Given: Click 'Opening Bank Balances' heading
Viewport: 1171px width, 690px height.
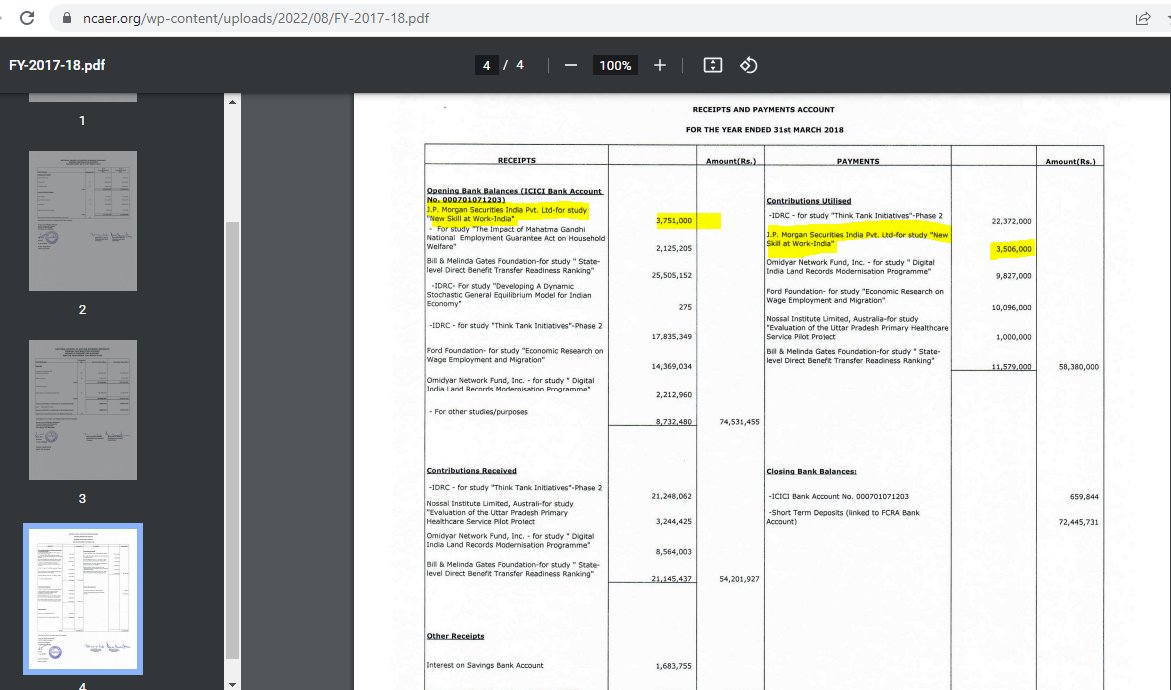Looking at the screenshot, I should click(515, 195).
